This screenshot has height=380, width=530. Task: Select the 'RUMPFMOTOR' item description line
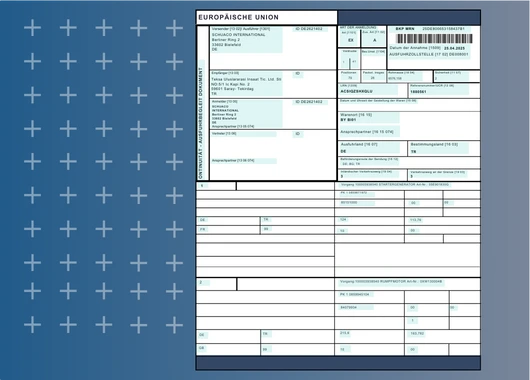[391, 282]
